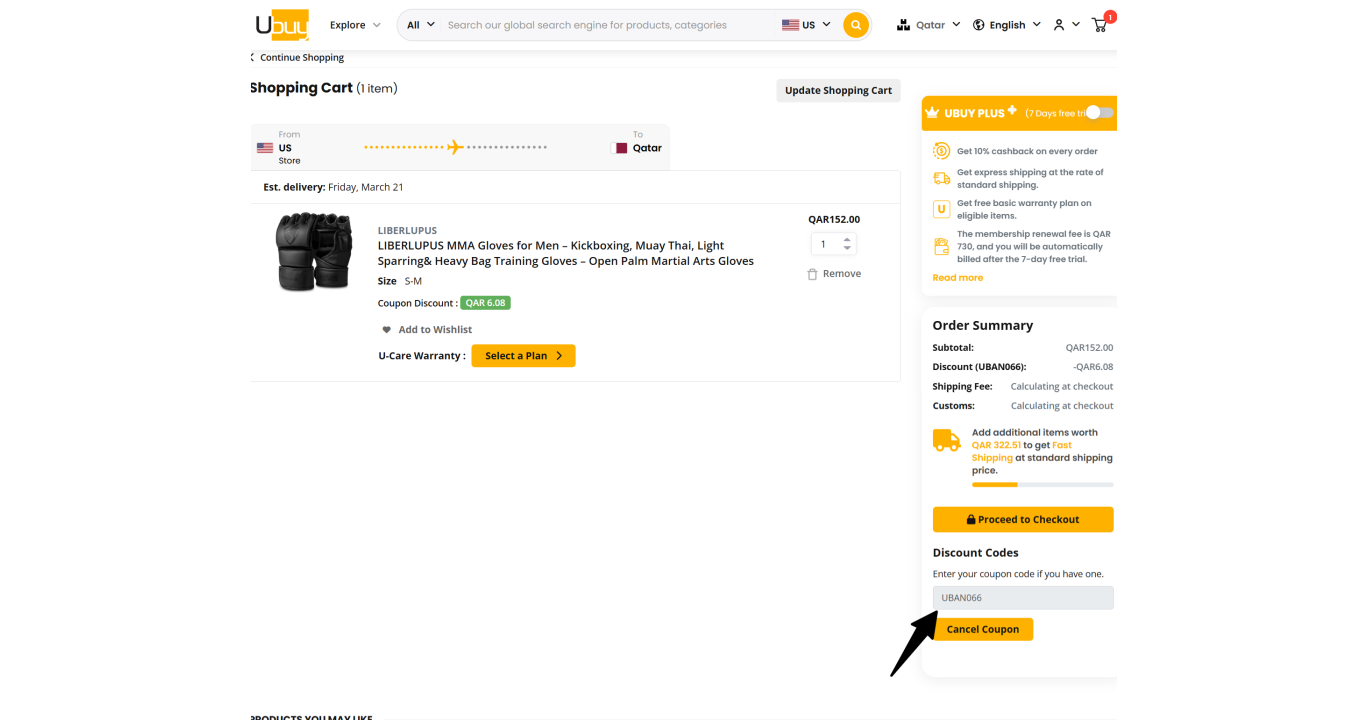Click Select a Plan warranty button

[523, 356]
